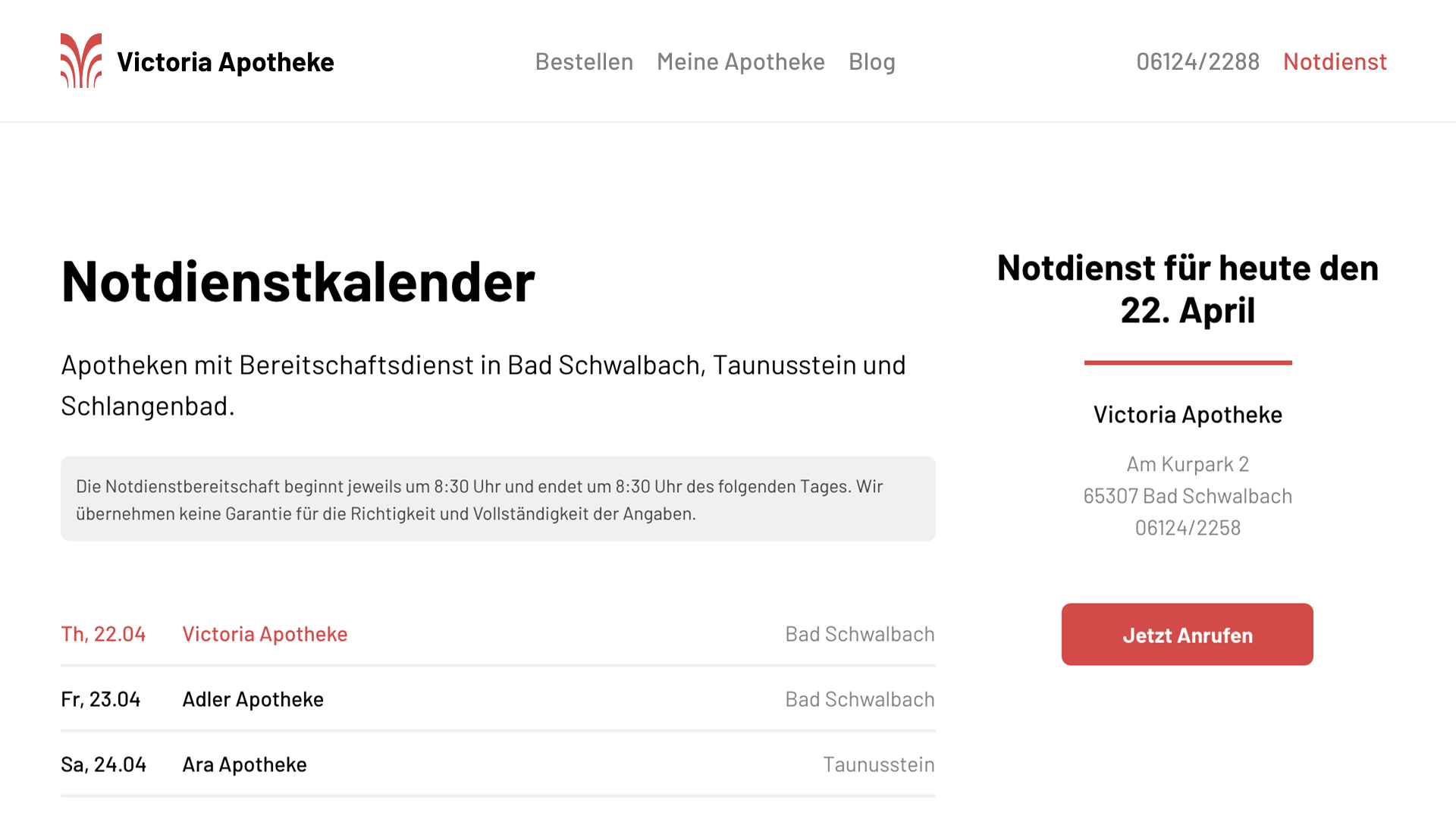Click Bad Schwalbach in the Adler Apotheke row
Screen dimensions: 1456x819
point(859,699)
